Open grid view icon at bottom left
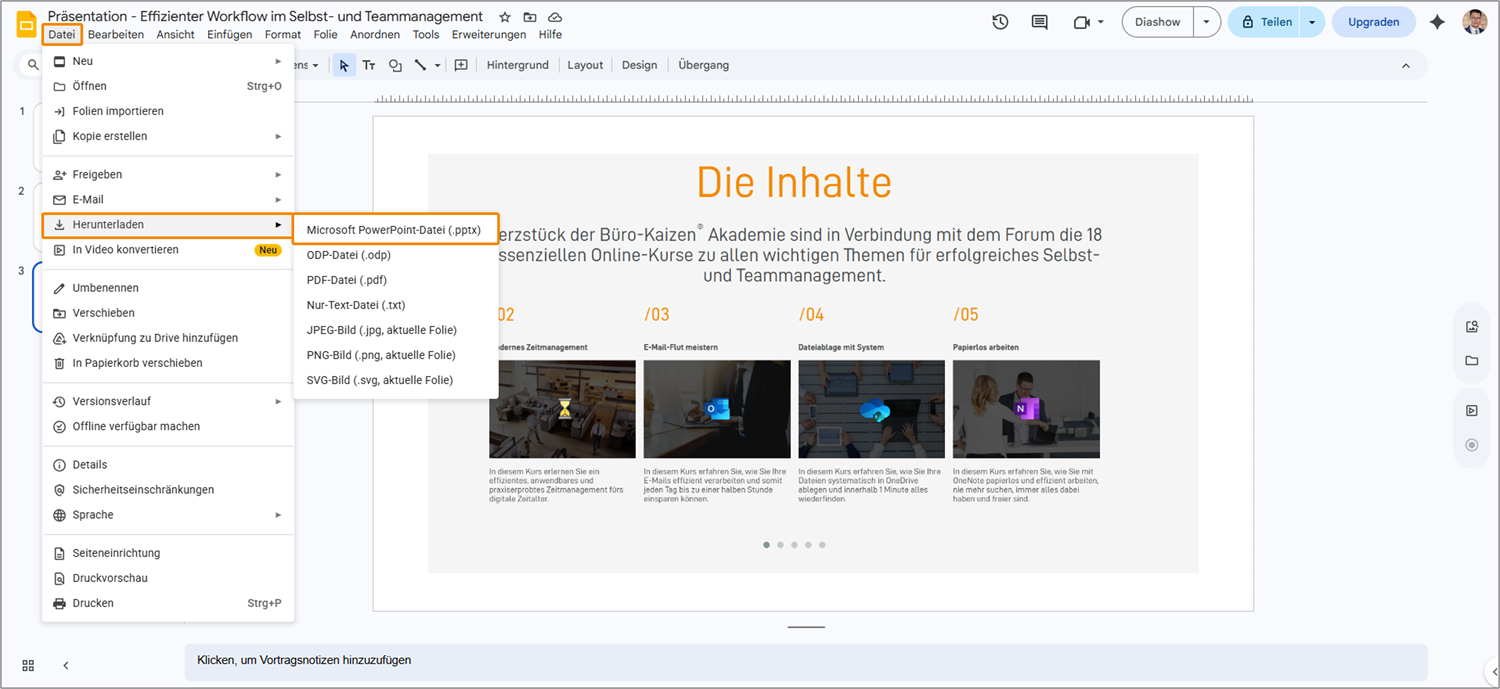Screen dimensions: 1500x689 click(28, 665)
